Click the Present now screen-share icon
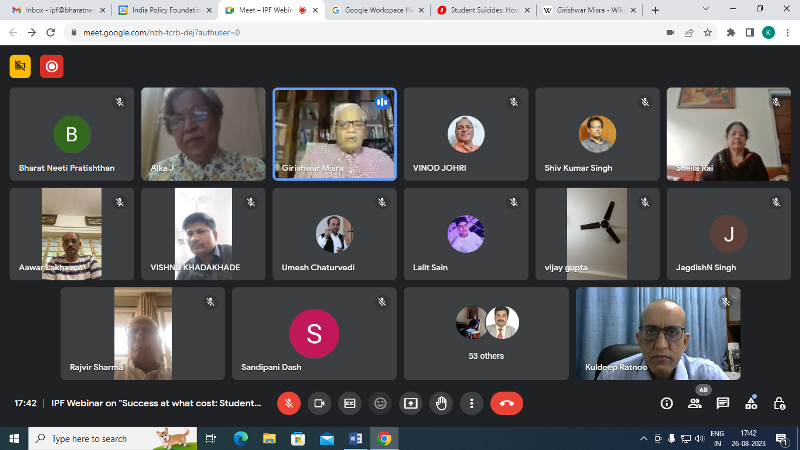 (x=410, y=403)
